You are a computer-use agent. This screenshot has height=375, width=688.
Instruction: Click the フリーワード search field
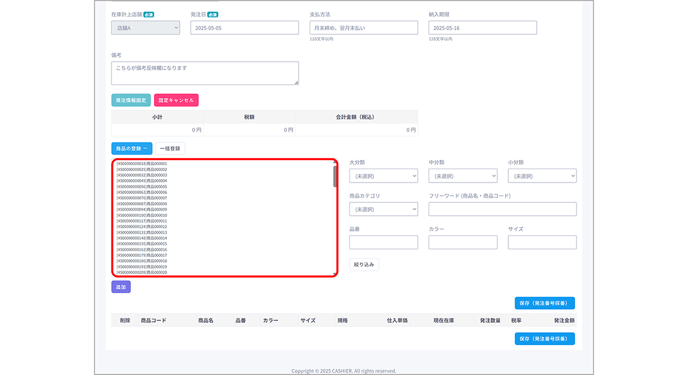point(502,209)
